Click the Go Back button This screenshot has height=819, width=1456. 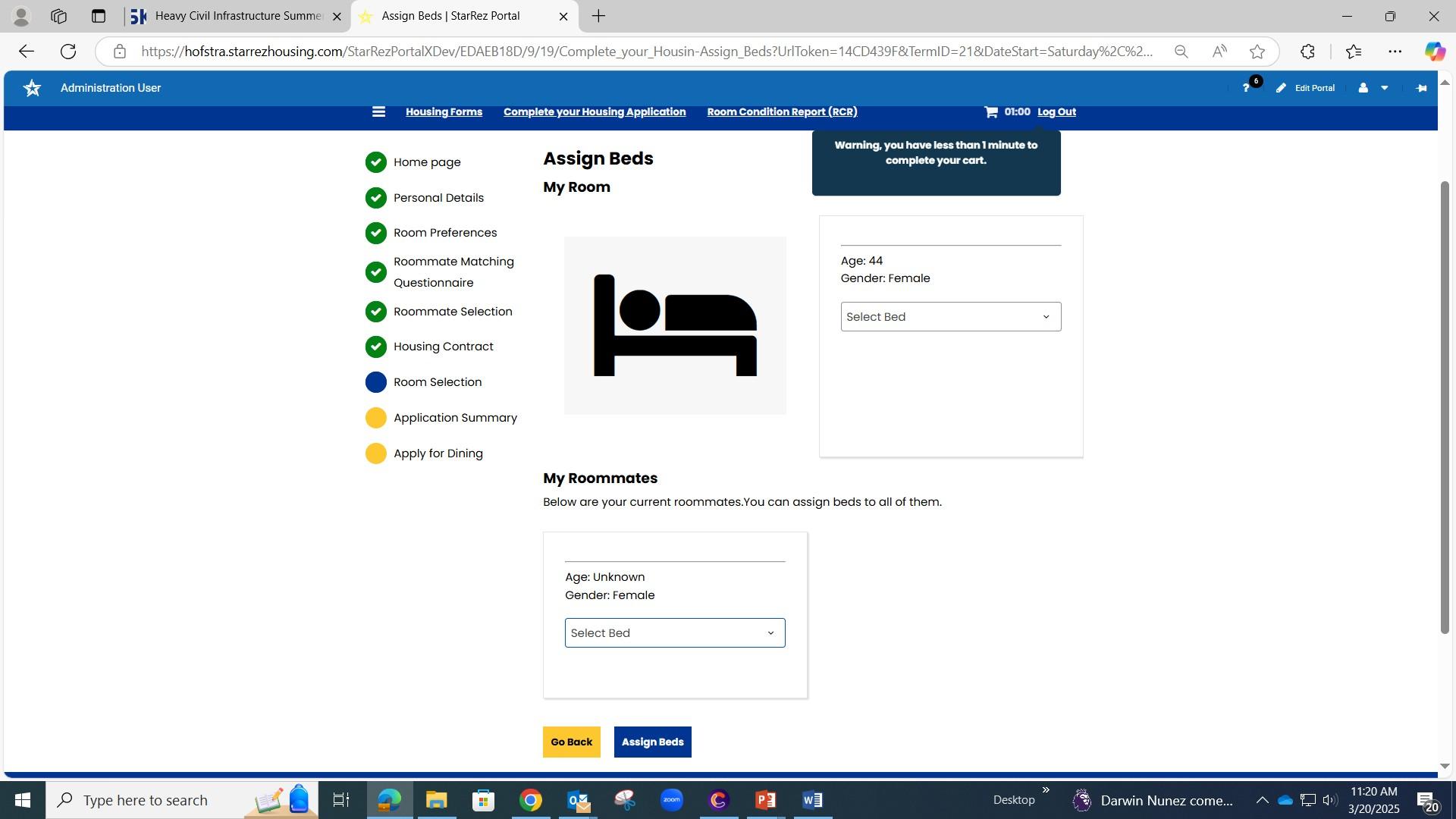tap(571, 742)
